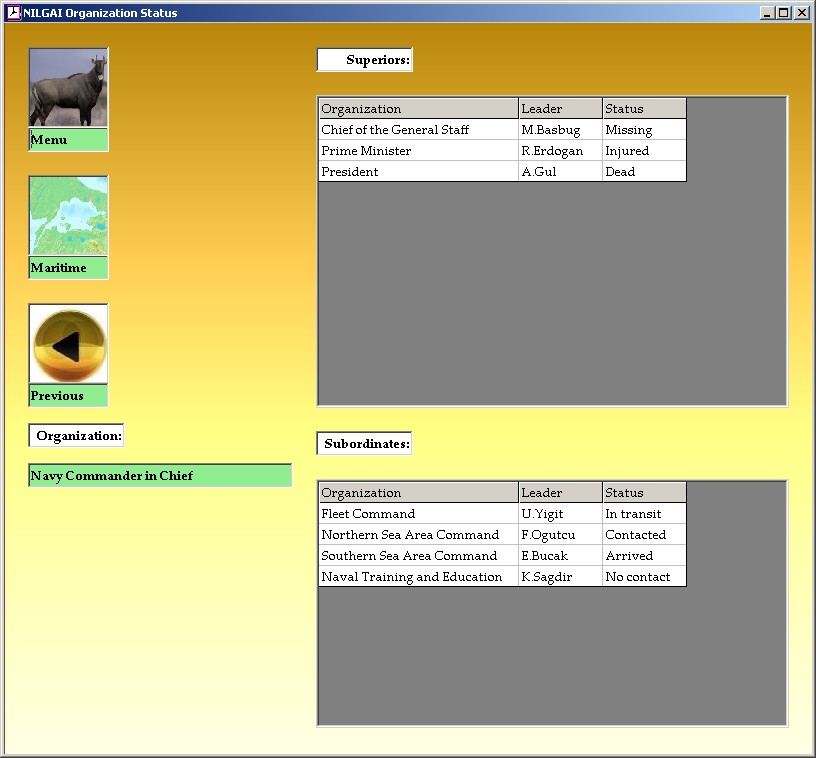Click the Maritime label button
The width and height of the screenshot is (816, 758).
click(x=68, y=268)
